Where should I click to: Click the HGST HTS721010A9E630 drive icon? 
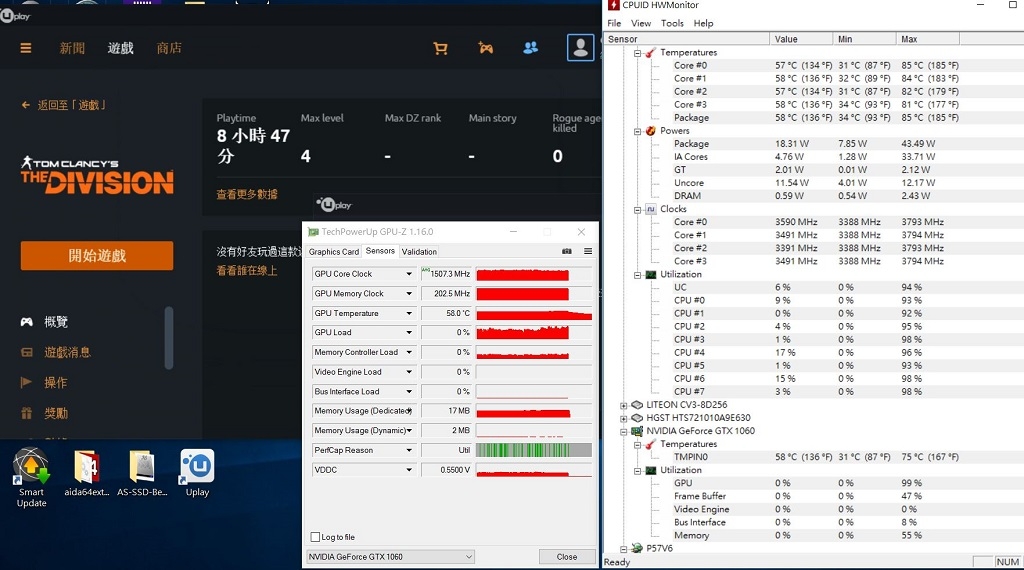[x=637, y=418]
